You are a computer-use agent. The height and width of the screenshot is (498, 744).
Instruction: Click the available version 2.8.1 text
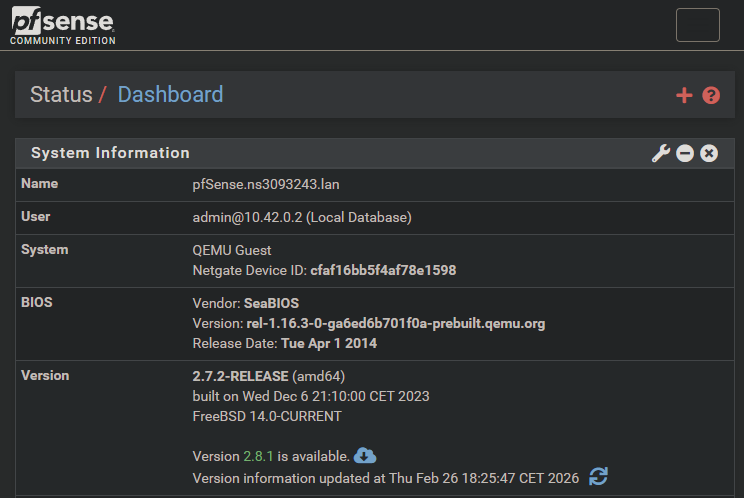tap(258, 456)
